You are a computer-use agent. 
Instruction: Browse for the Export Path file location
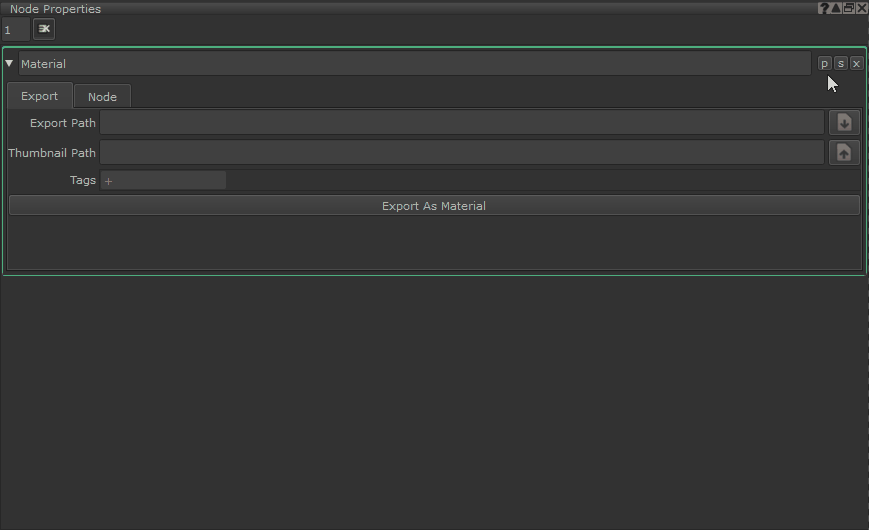click(844, 122)
